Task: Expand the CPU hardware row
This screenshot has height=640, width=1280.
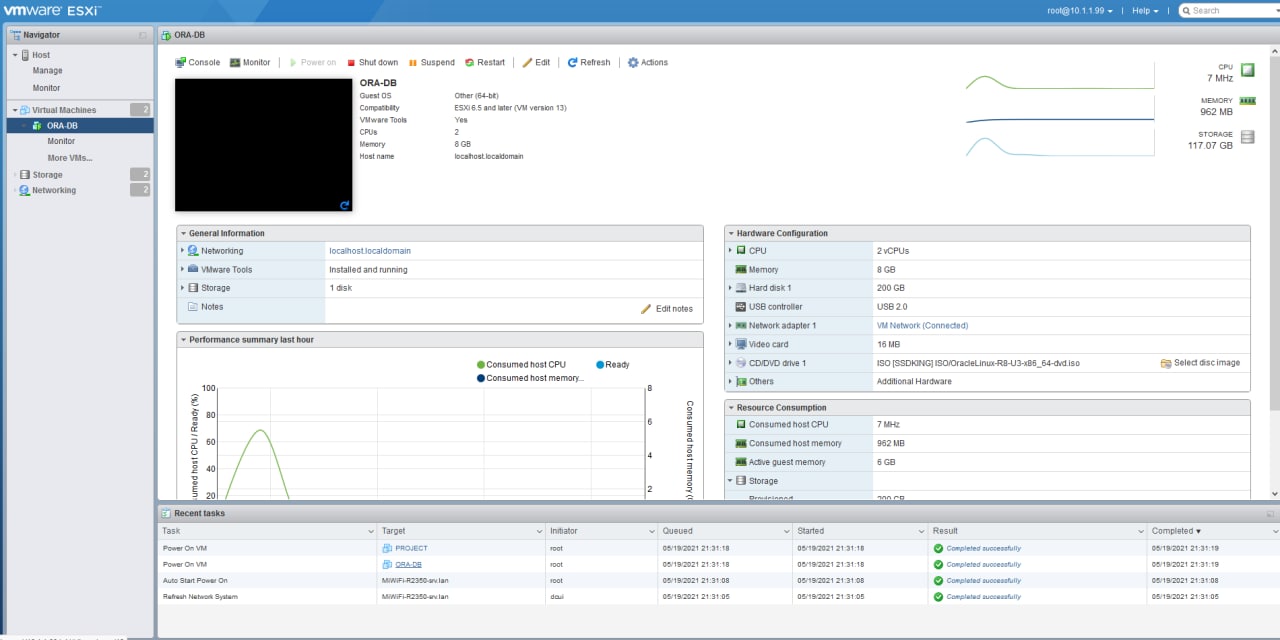Action: (730, 251)
